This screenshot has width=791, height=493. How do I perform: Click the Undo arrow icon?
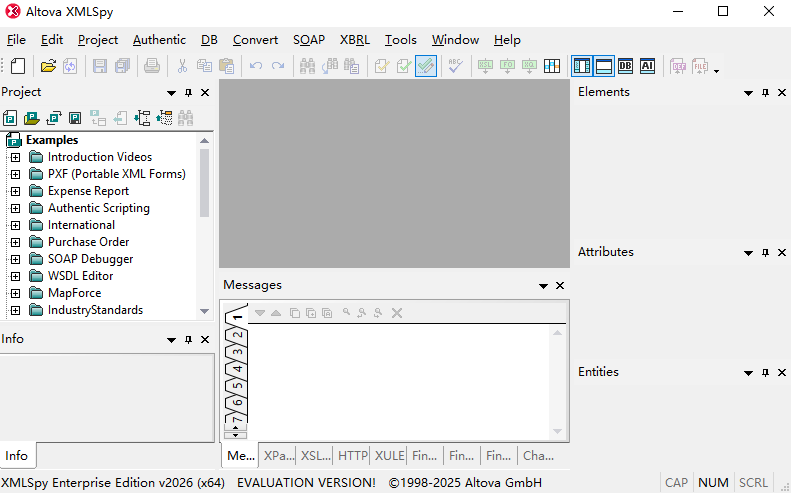(256, 66)
